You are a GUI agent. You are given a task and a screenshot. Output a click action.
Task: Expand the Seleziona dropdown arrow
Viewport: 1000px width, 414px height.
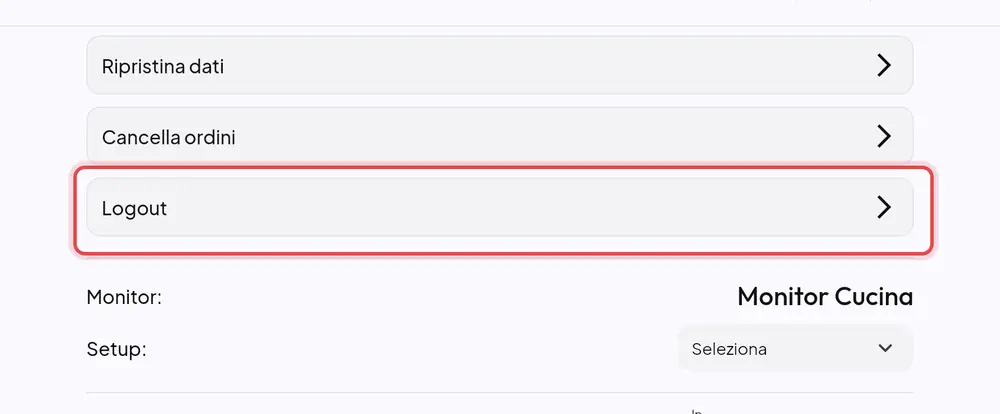[x=885, y=348]
